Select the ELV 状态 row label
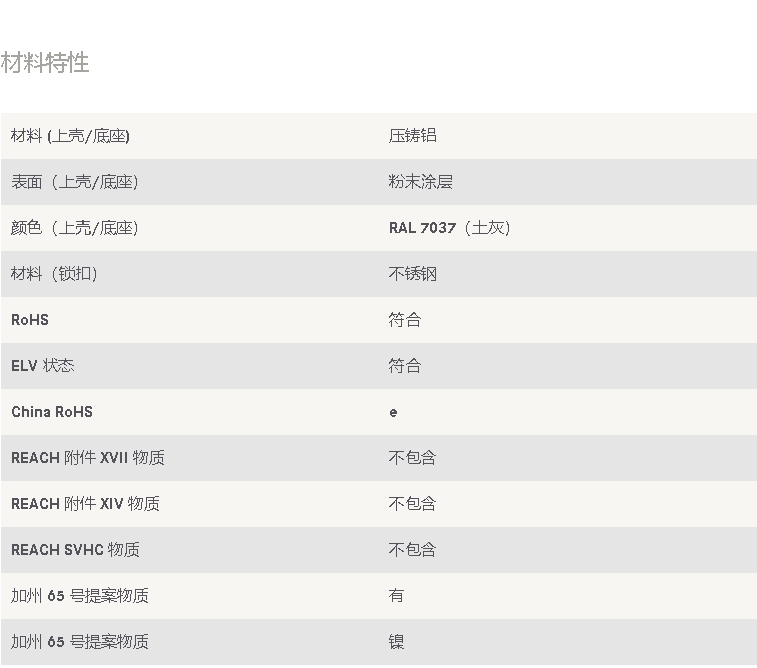 pos(42,366)
